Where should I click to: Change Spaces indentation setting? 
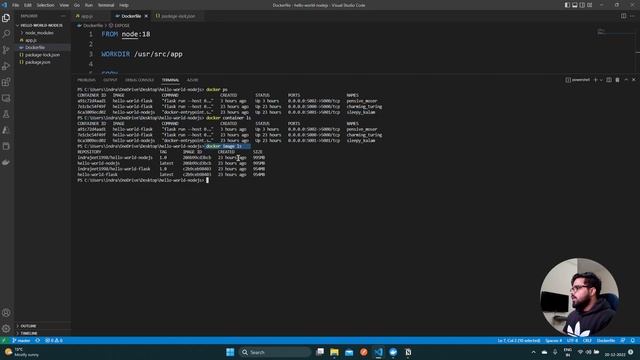pyautogui.click(x=553, y=340)
